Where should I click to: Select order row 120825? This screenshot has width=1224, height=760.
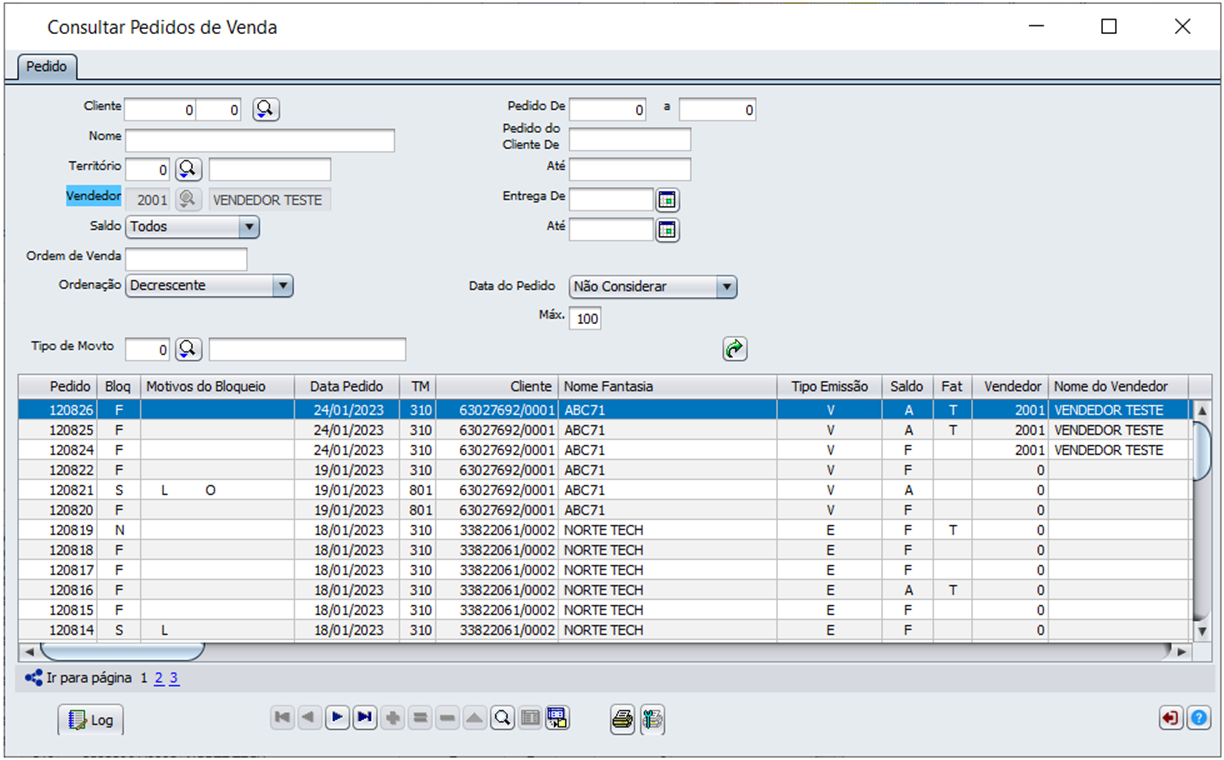(605, 430)
